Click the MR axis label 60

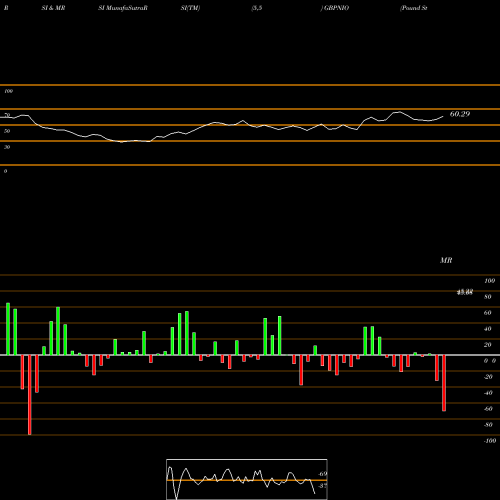(488, 313)
